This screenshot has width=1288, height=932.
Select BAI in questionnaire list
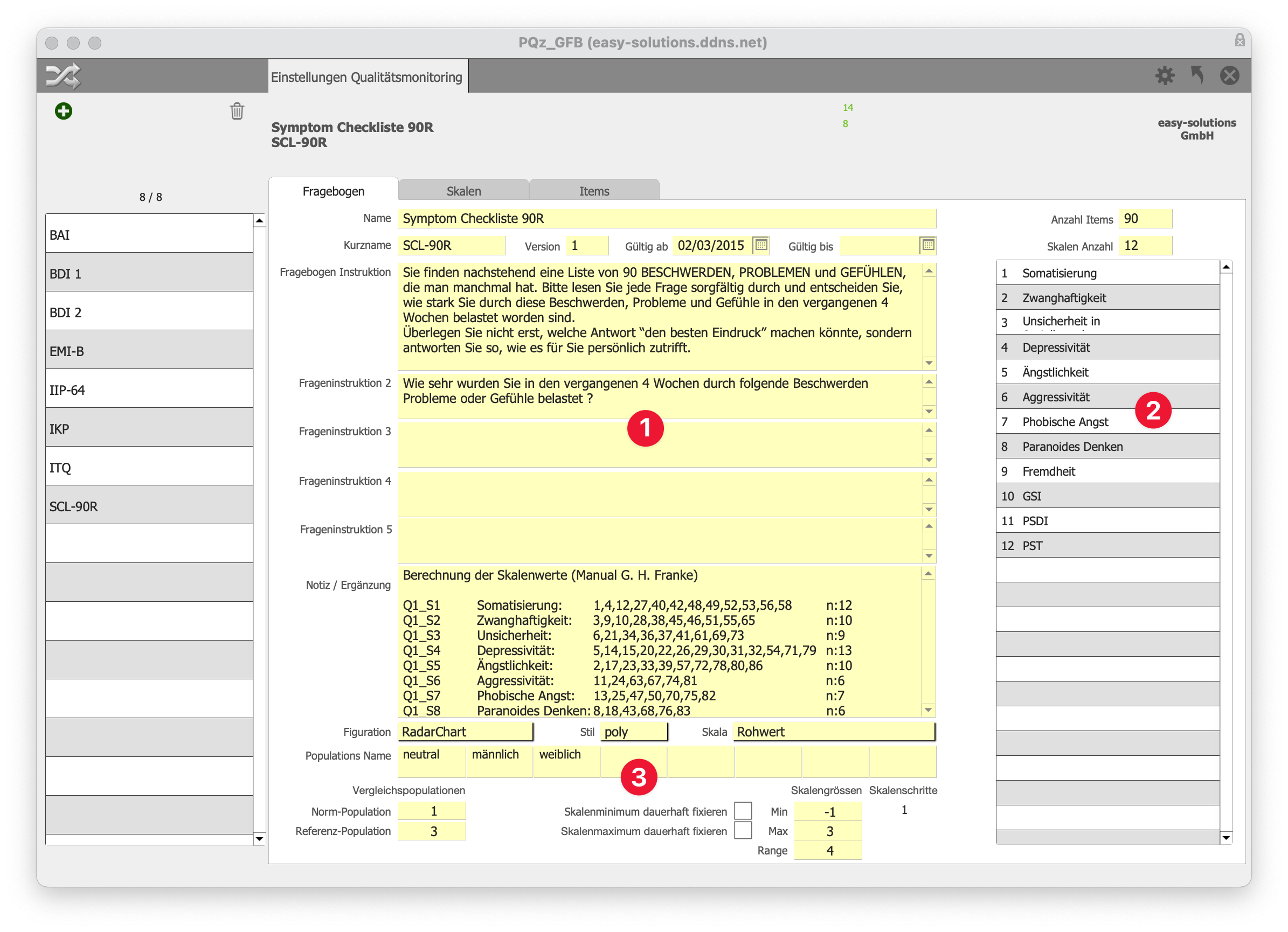tap(149, 234)
